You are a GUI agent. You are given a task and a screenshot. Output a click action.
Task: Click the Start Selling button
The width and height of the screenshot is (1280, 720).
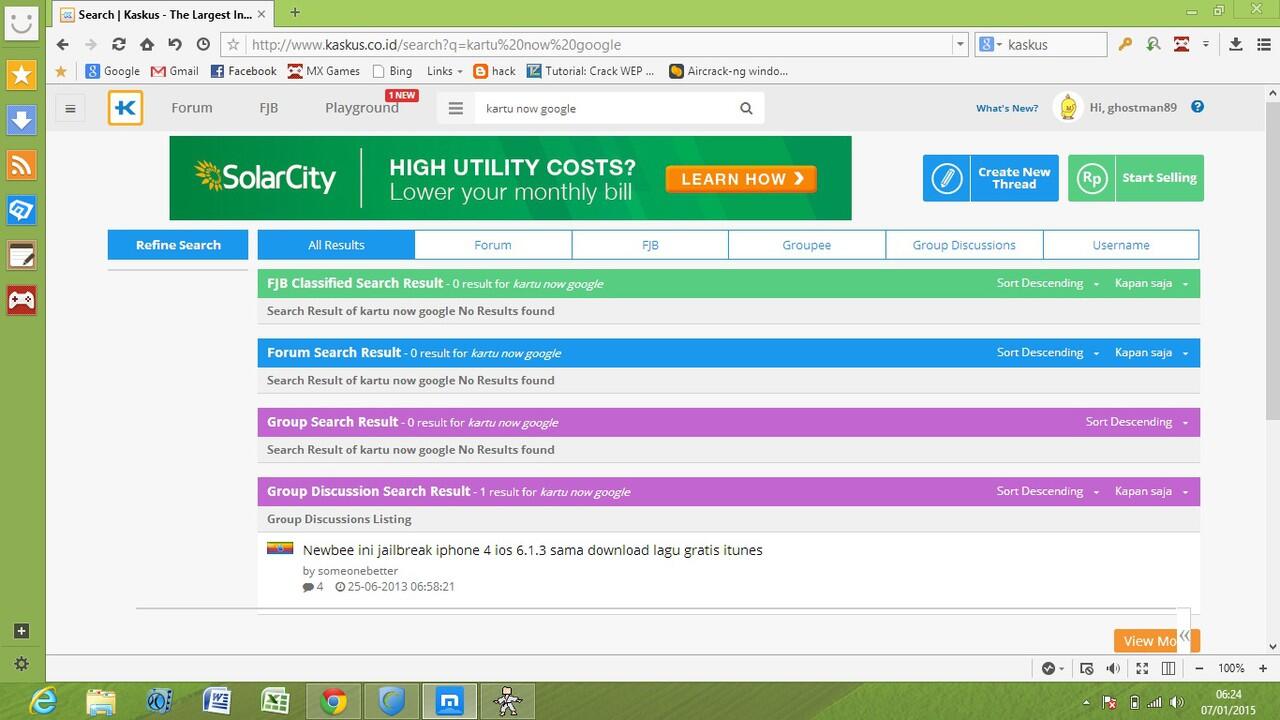click(x=1136, y=178)
